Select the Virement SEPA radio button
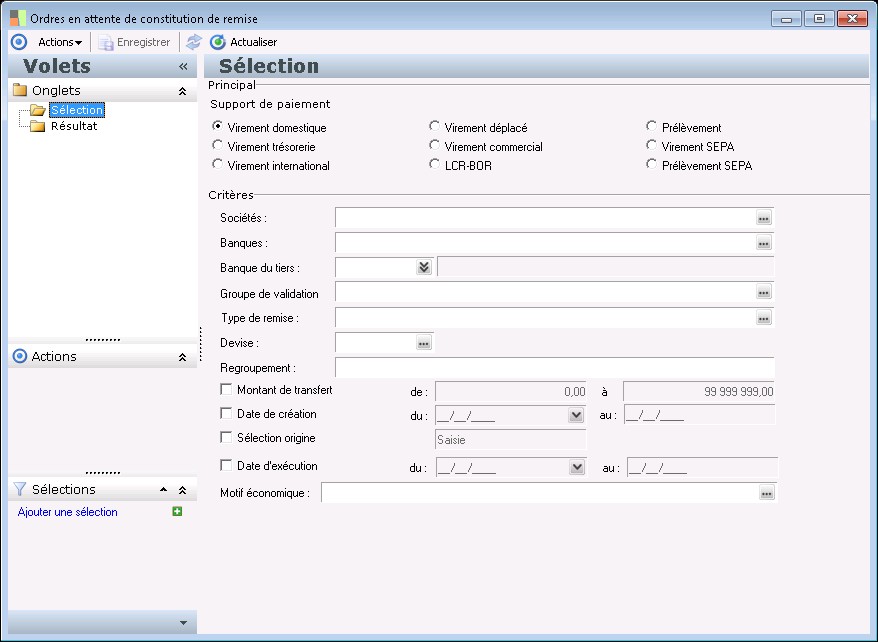The image size is (878, 642). pos(652,146)
